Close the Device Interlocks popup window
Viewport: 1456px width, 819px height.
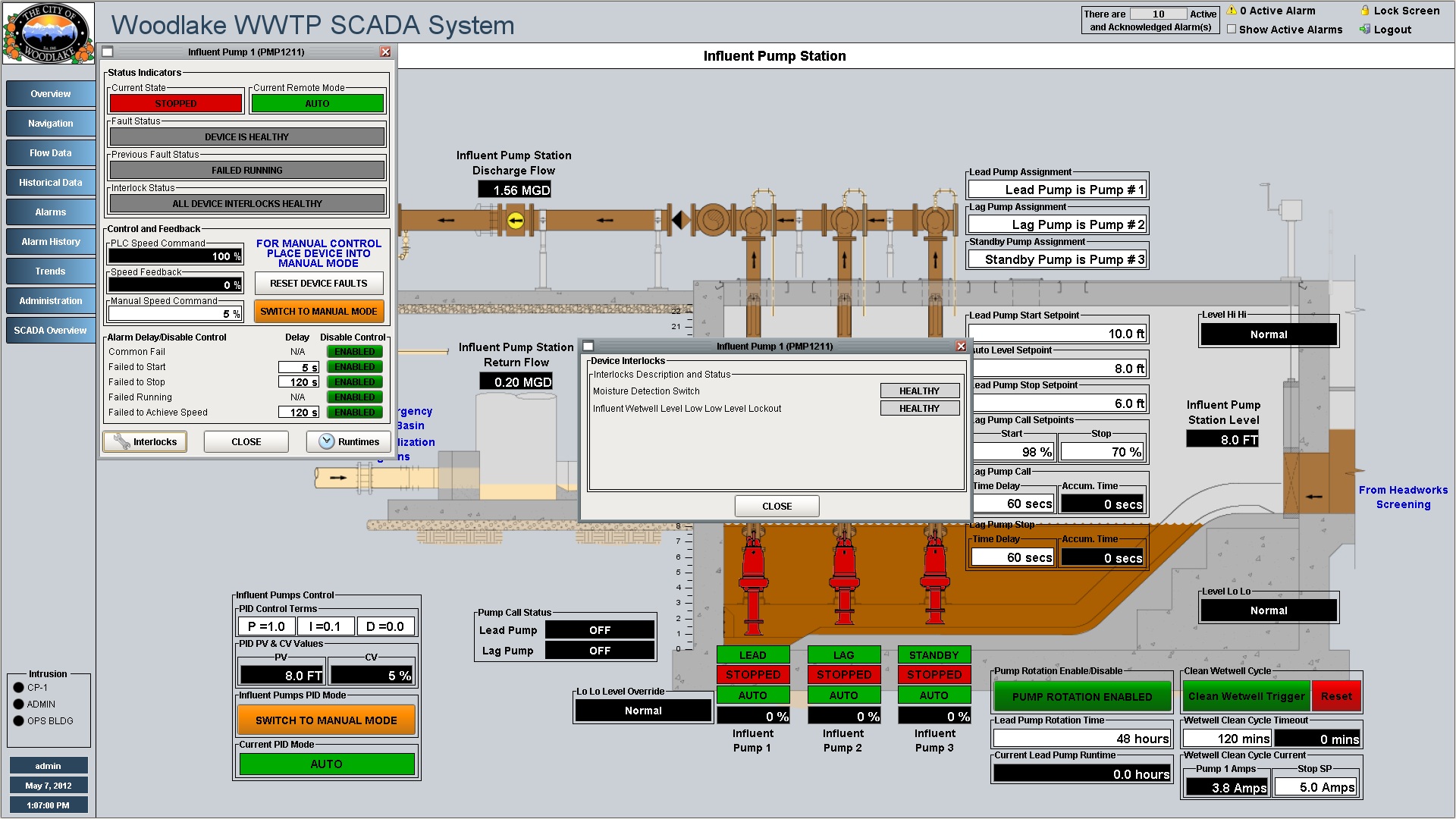tap(777, 506)
